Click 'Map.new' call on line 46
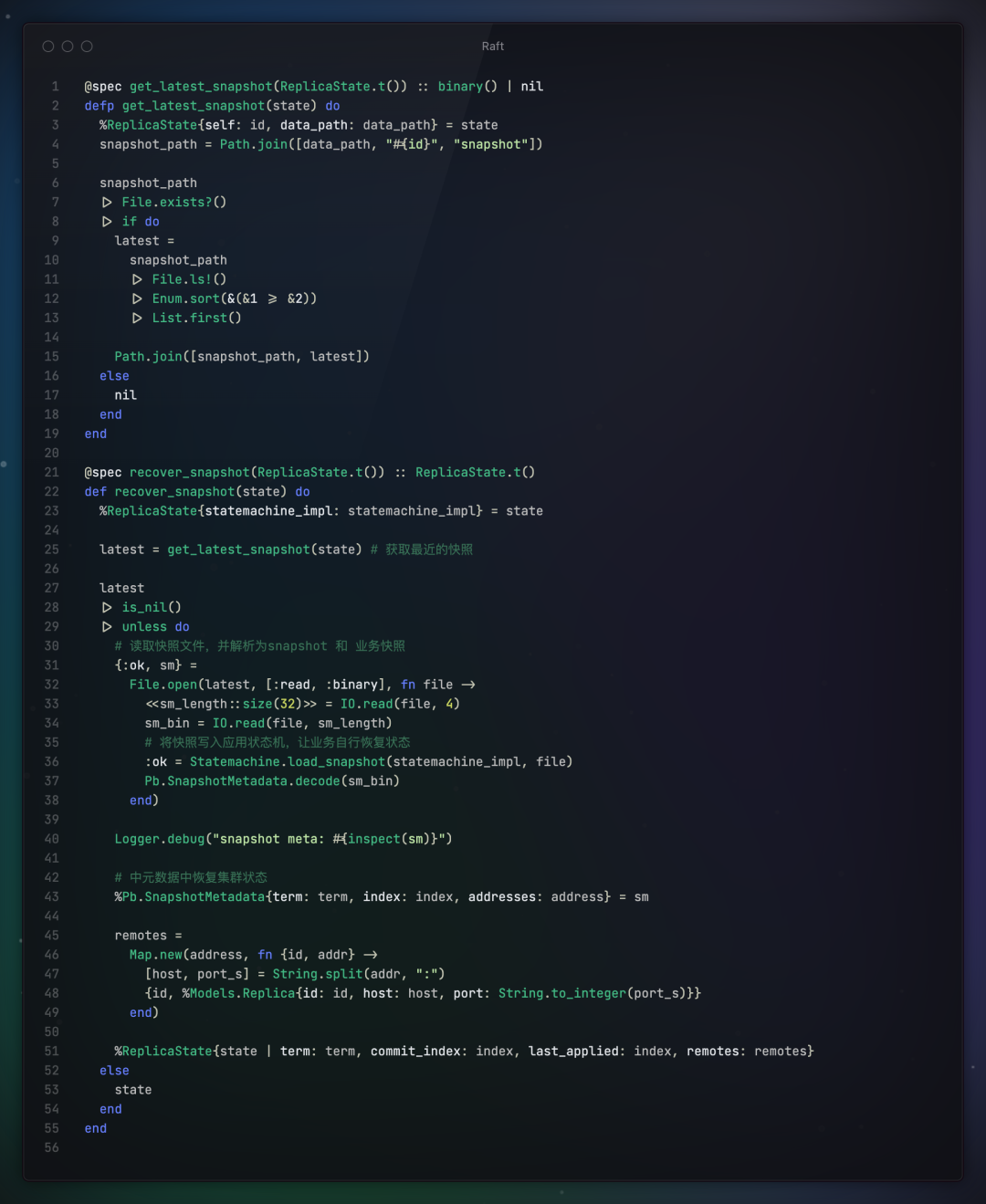986x1204 pixels. pyautogui.click(x=156, y=955)
